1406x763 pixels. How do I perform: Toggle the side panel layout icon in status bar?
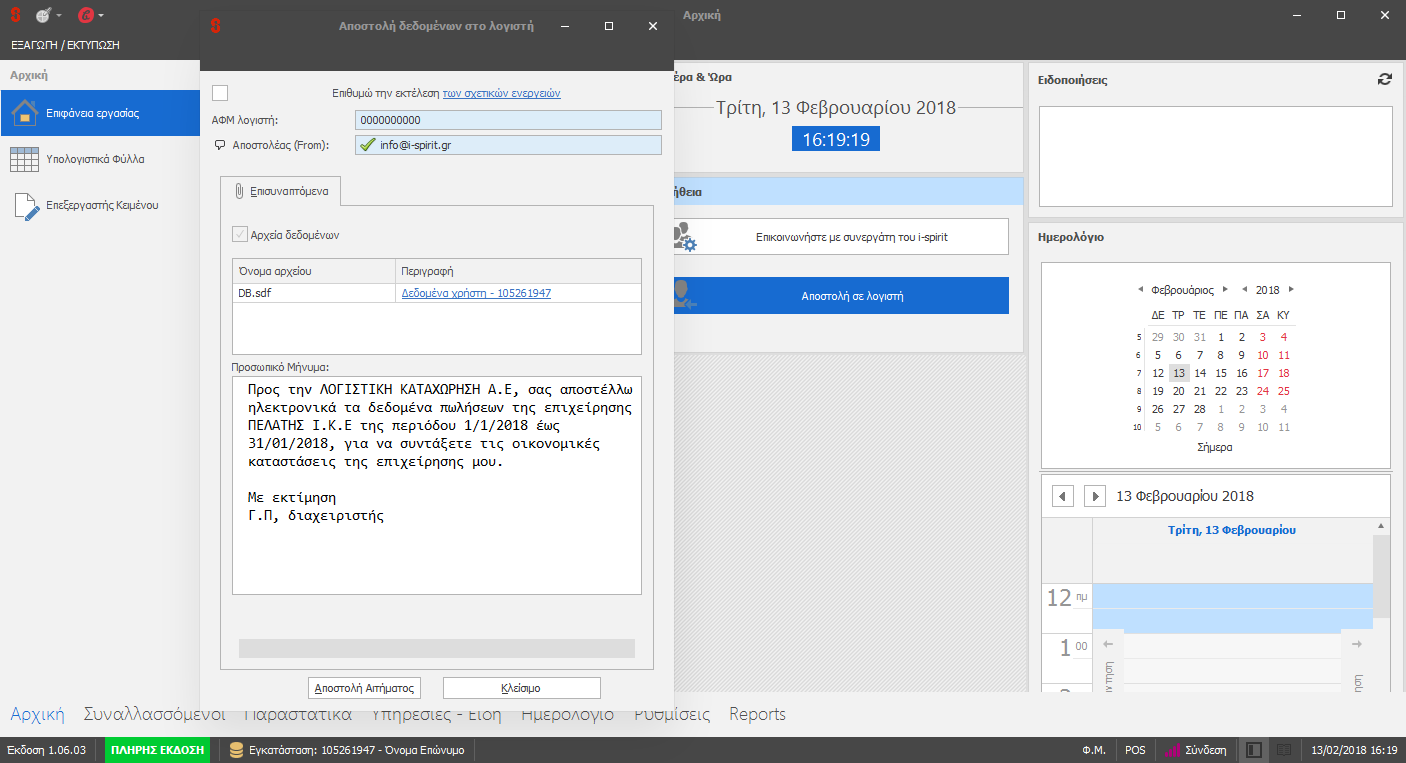(x=1253, y=750)
